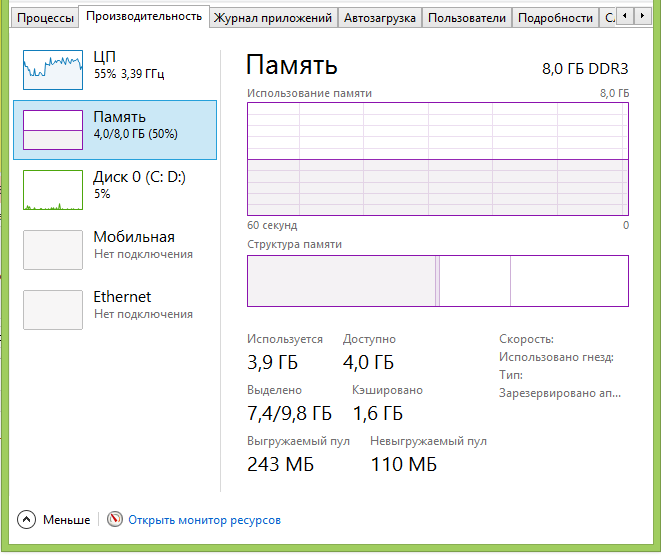
Task: Switch to the Пользователи tab
Action: (467, 18)
